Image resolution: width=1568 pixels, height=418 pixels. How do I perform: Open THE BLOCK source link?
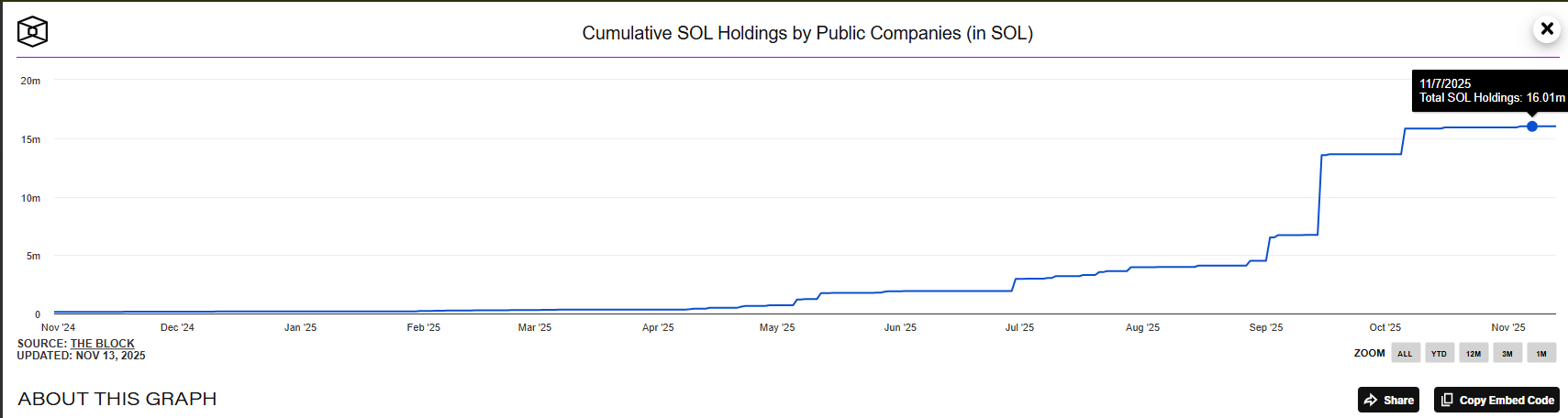pos(103,344)
